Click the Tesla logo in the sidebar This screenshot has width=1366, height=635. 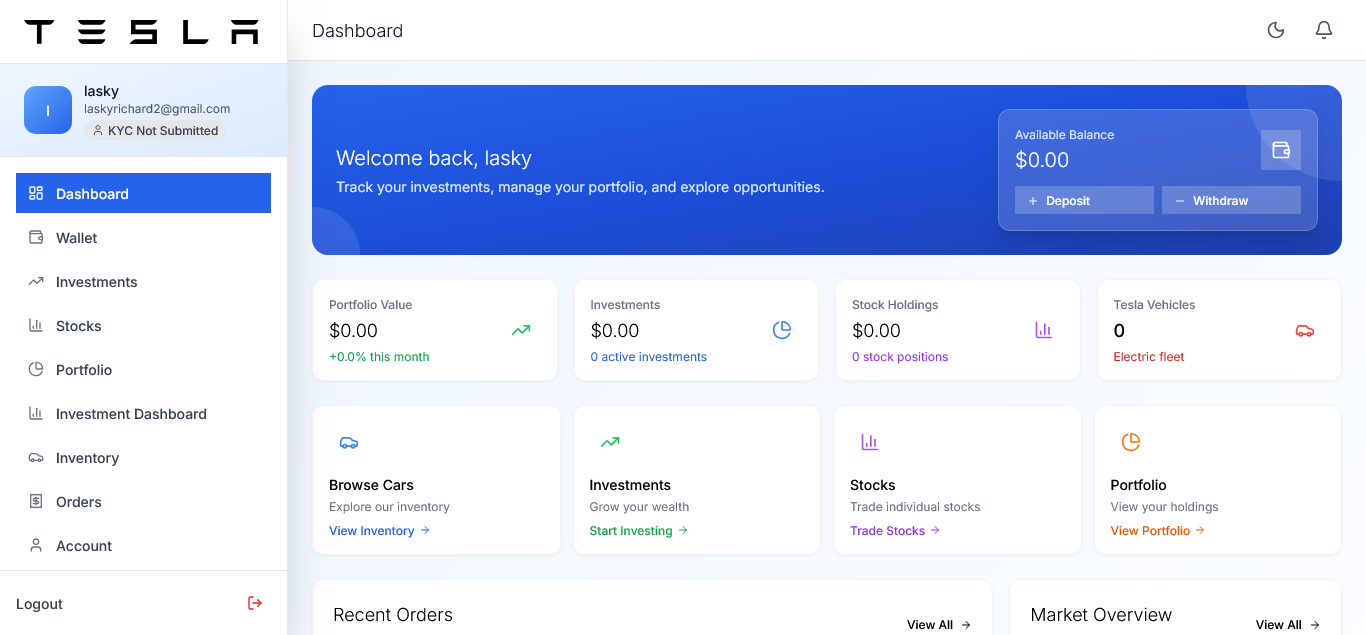click(142, 32)
